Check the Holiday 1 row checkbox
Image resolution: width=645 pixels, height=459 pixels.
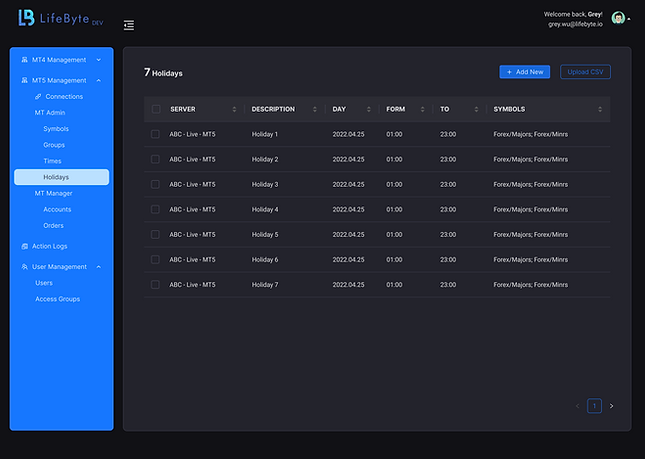(x=155, y=134)
